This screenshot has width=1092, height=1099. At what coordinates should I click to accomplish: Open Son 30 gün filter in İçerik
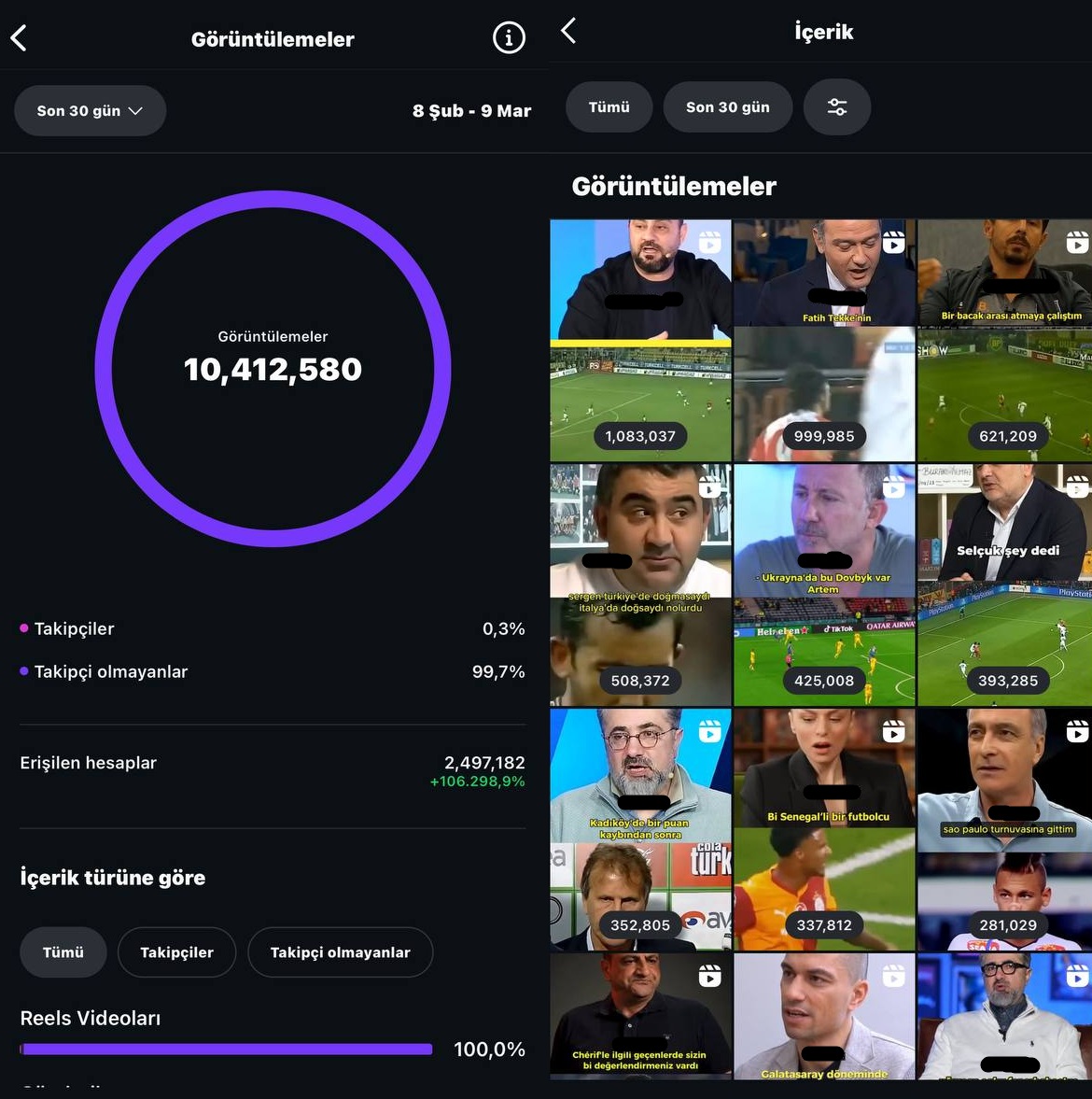pyautogui.click(x=728, y=107)
